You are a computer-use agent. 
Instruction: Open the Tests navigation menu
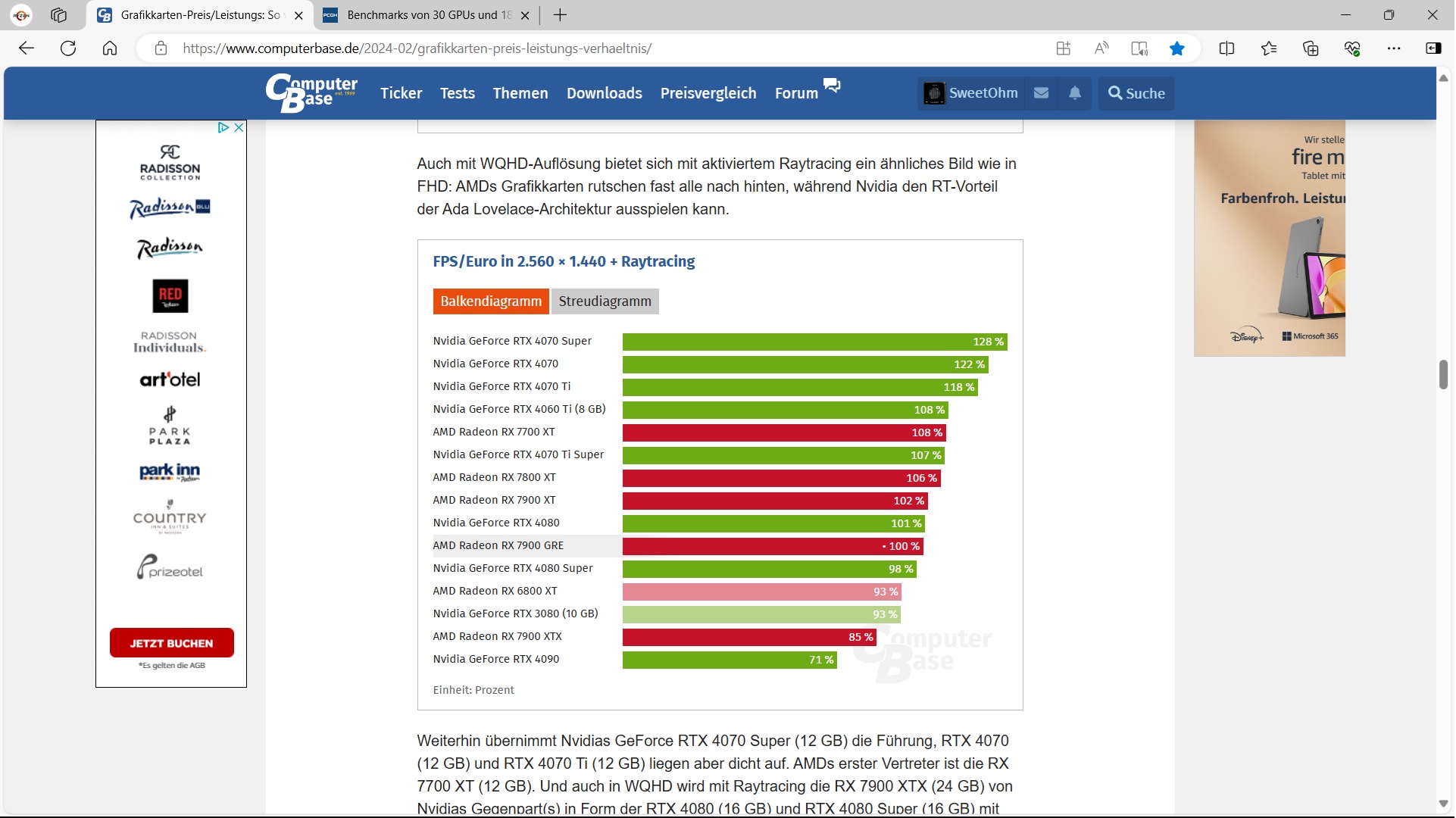(x=458, y=93)
